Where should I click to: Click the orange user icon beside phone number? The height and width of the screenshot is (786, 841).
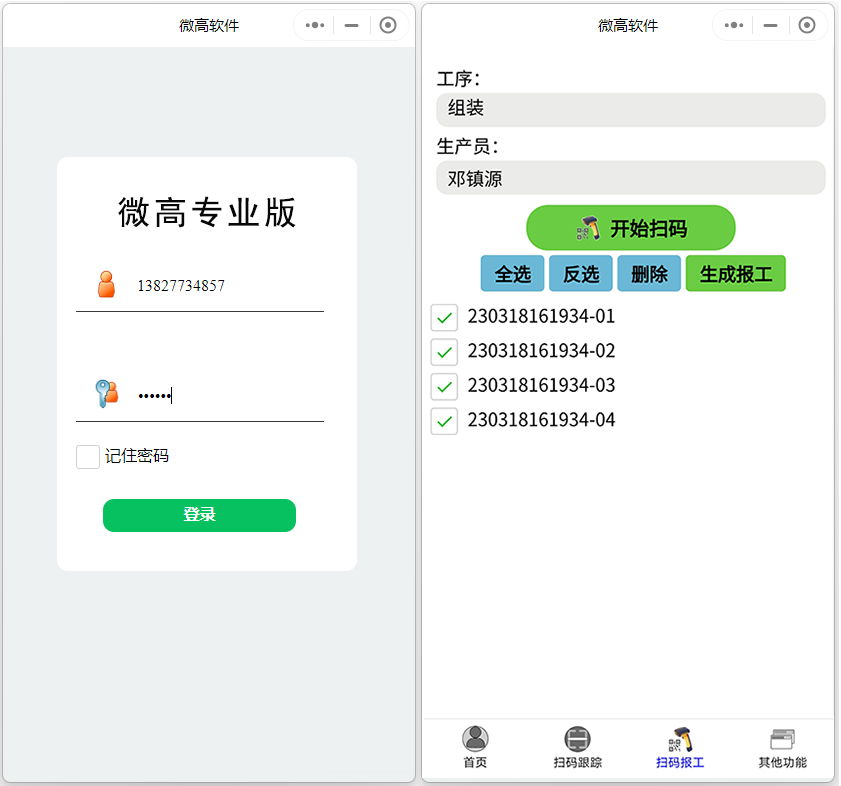coord(107,285)
